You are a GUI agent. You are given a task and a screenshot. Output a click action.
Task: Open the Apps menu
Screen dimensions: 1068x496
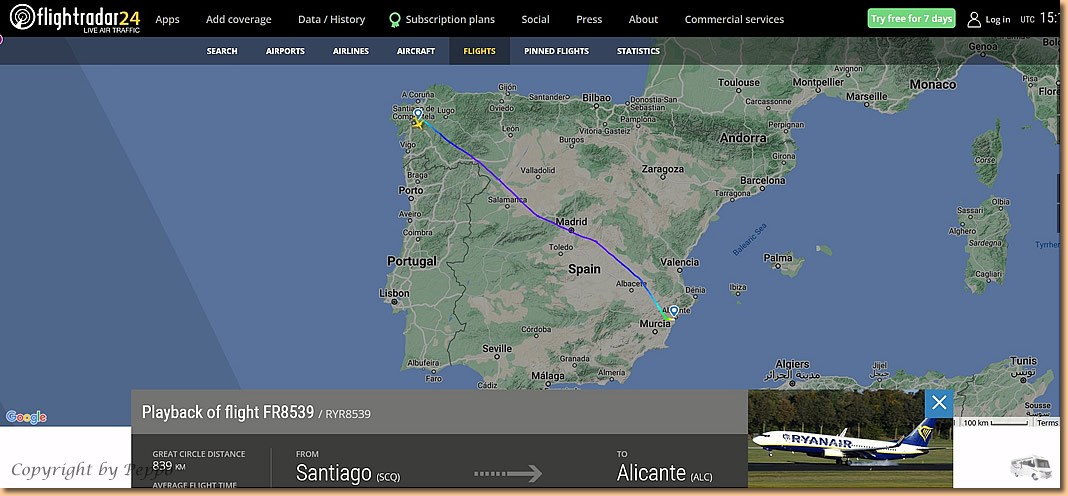tap(168, 19)
